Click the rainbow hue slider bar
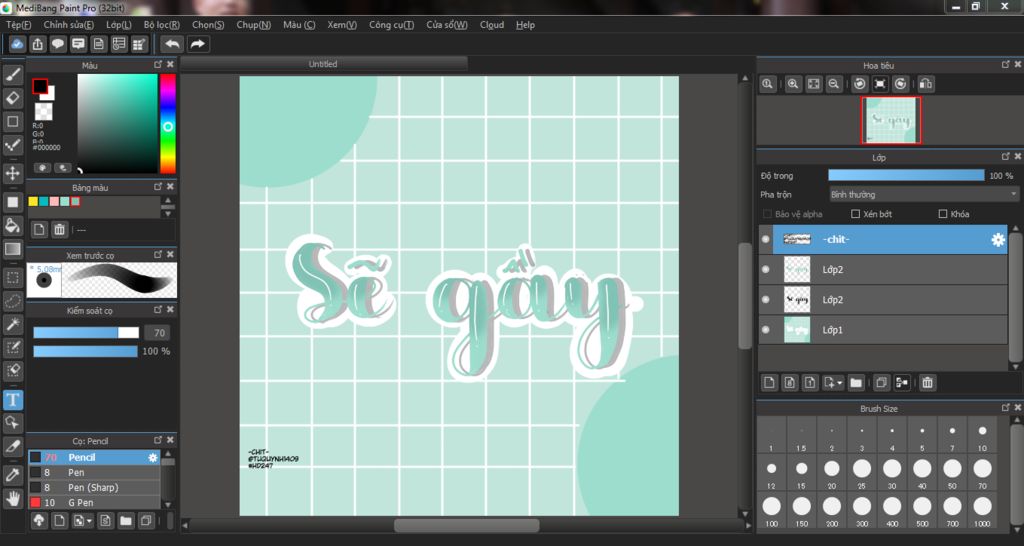The image size is (1024, 546). click(168, 123)
